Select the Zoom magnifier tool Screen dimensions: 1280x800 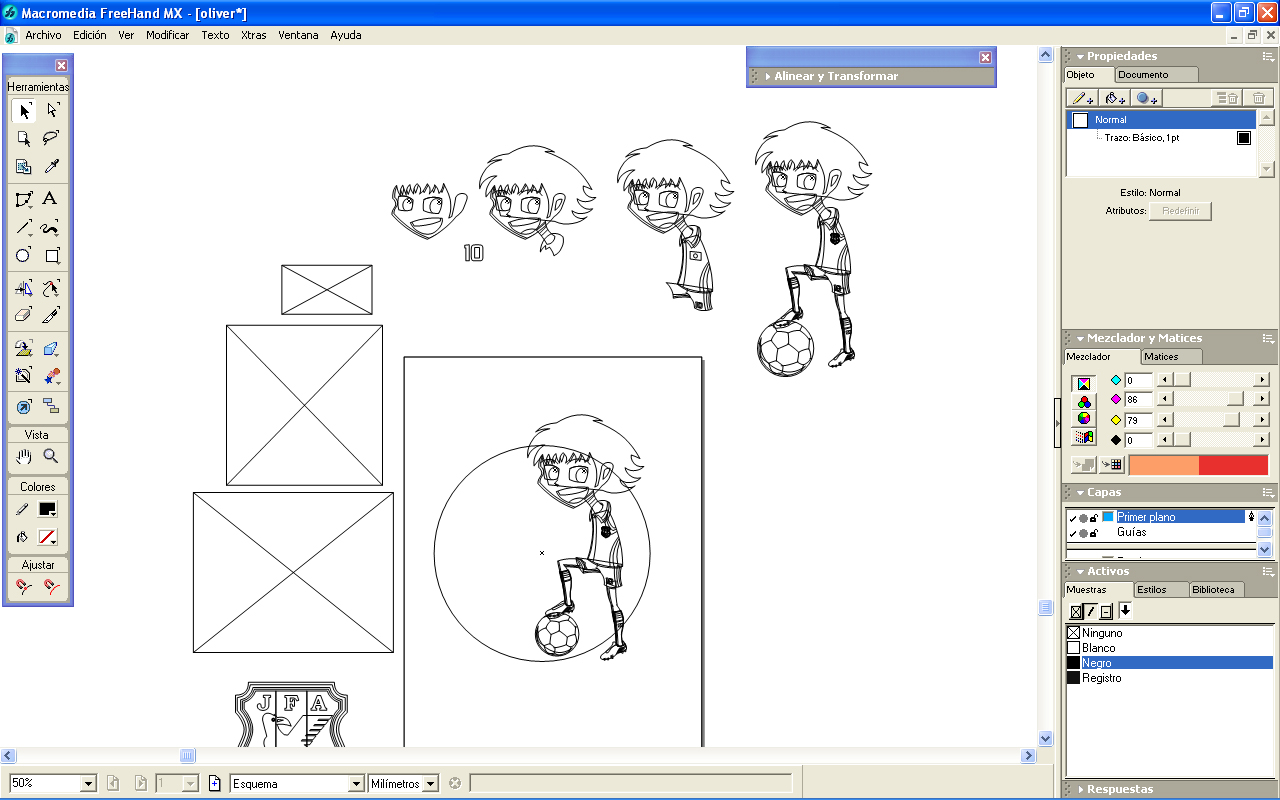click(52, 456)
